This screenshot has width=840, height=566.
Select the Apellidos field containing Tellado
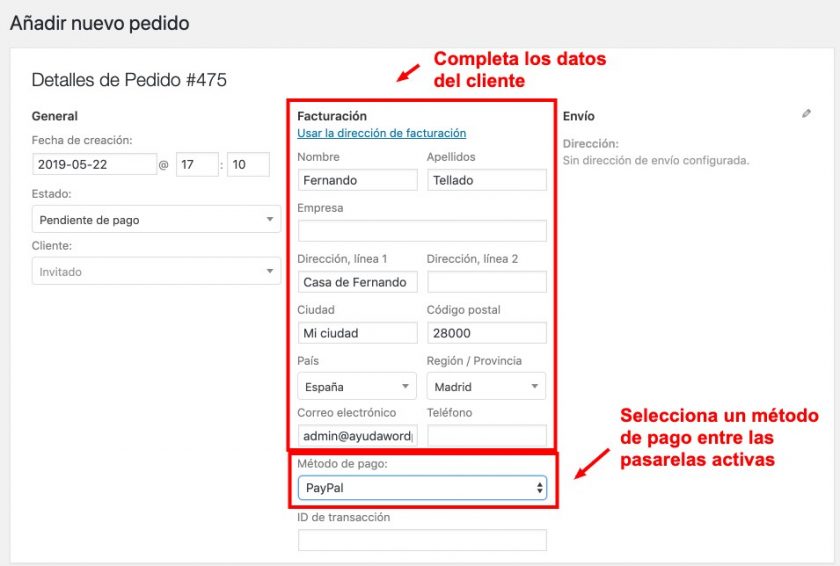[x=487, y=180]
